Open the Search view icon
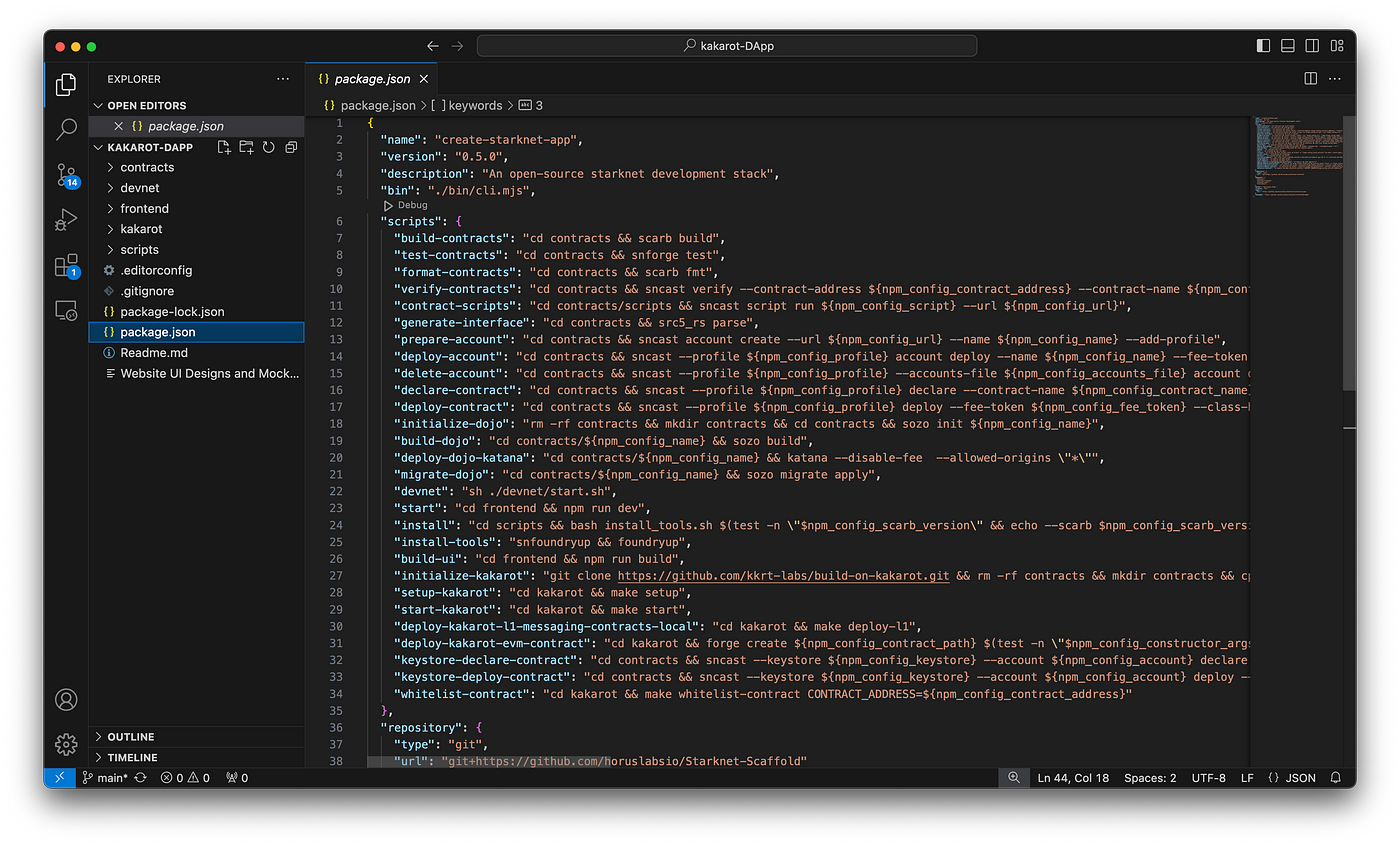 pos(66,129)
